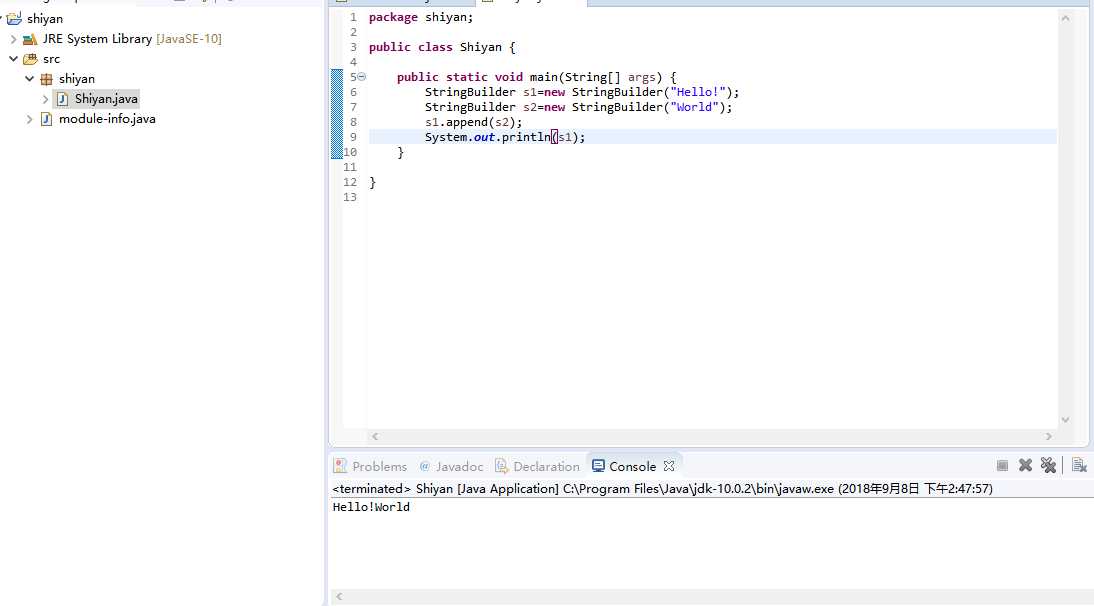The height and width of the screenshot is (606, 1094).
Task: Open the Javadoc tab
Action: click(451, 466)
